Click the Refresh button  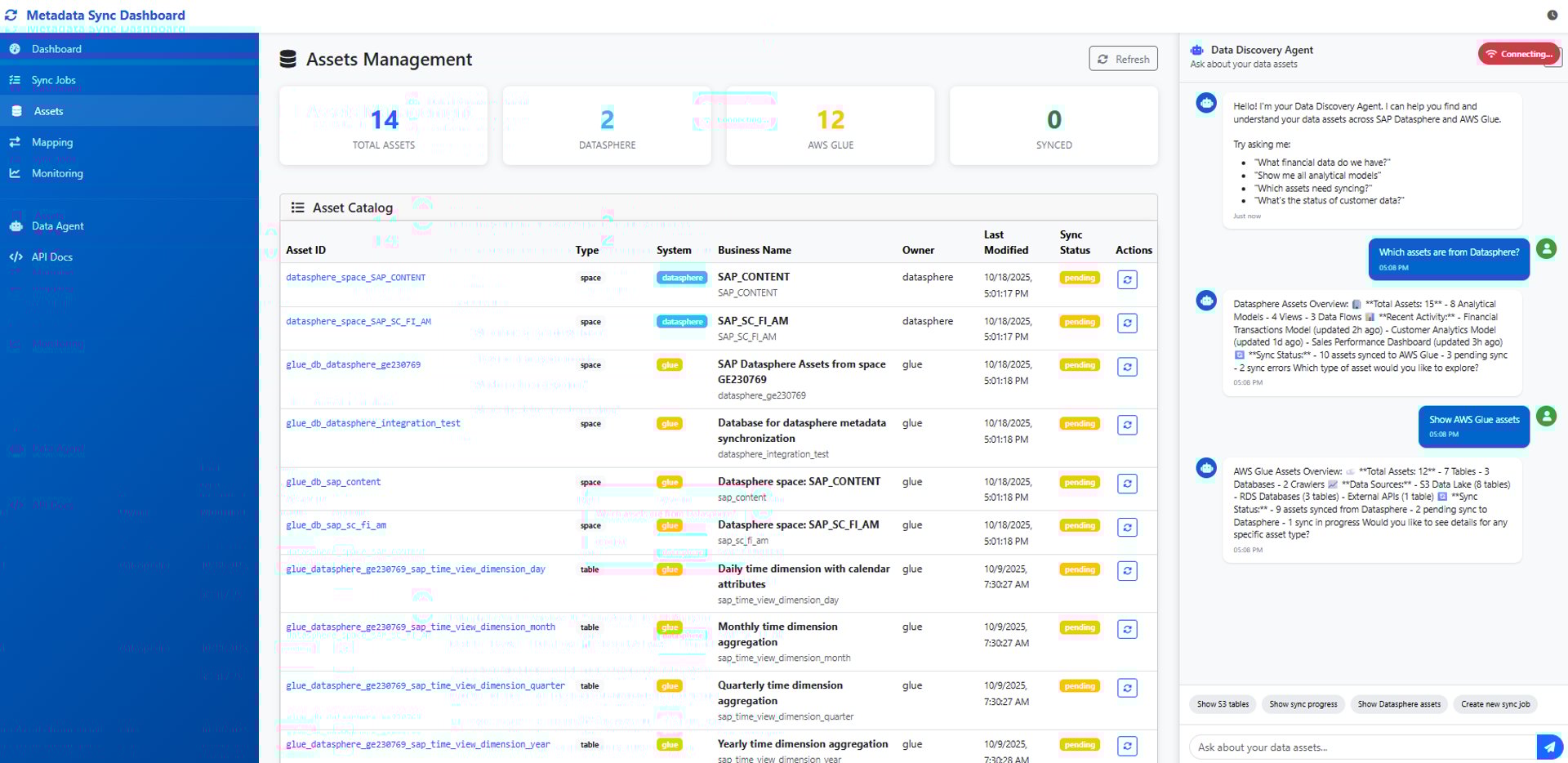[1123, 59]
